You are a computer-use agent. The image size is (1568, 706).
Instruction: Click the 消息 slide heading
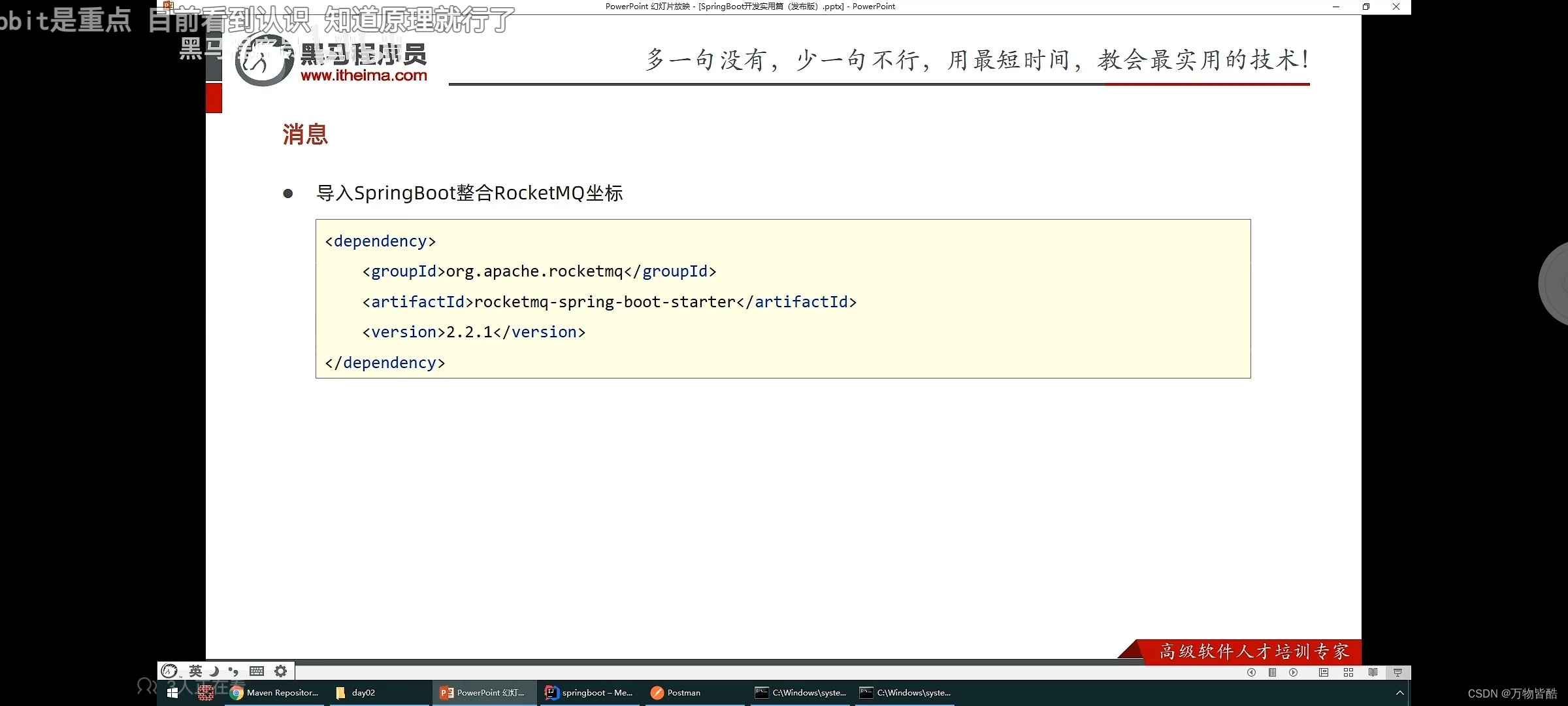tap(305, 135)
